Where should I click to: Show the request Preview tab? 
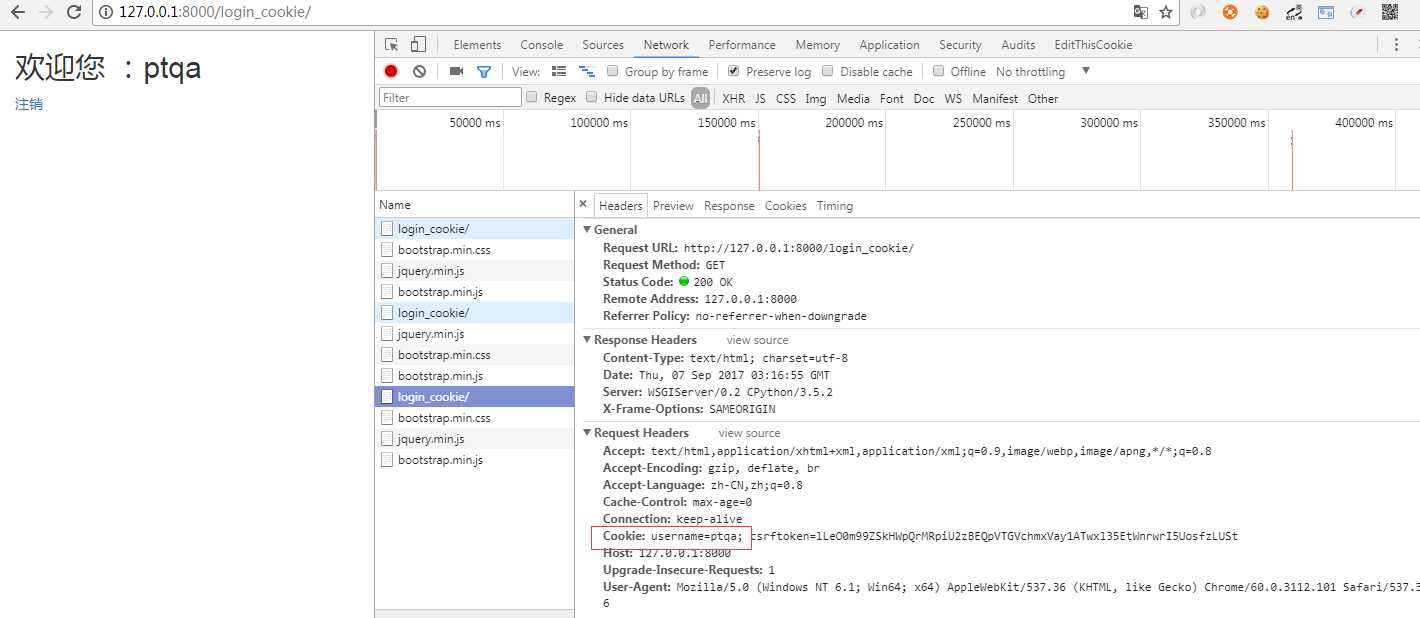(x=673, y=205)
